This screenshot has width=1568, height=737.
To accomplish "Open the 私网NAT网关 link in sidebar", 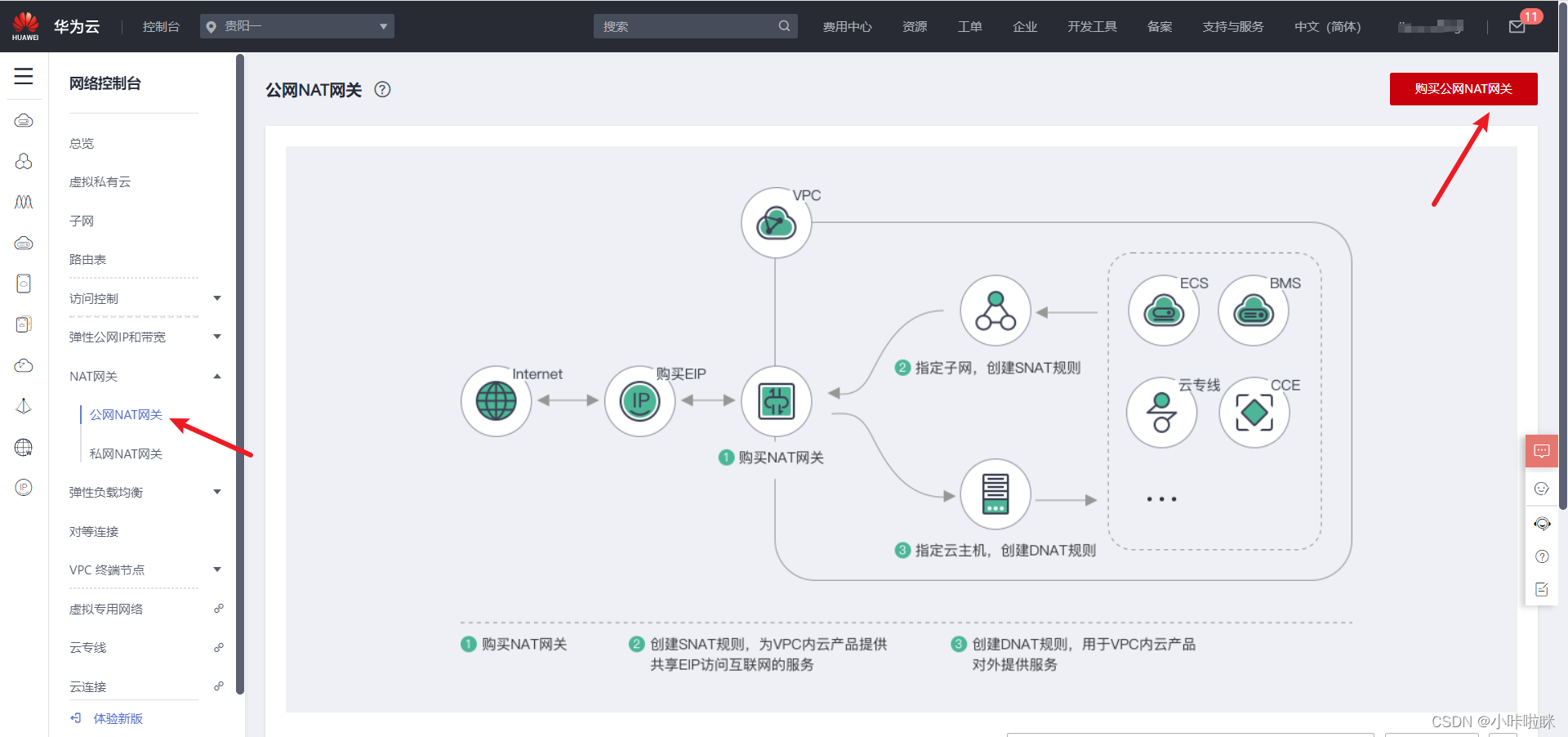I will point(126,453).
